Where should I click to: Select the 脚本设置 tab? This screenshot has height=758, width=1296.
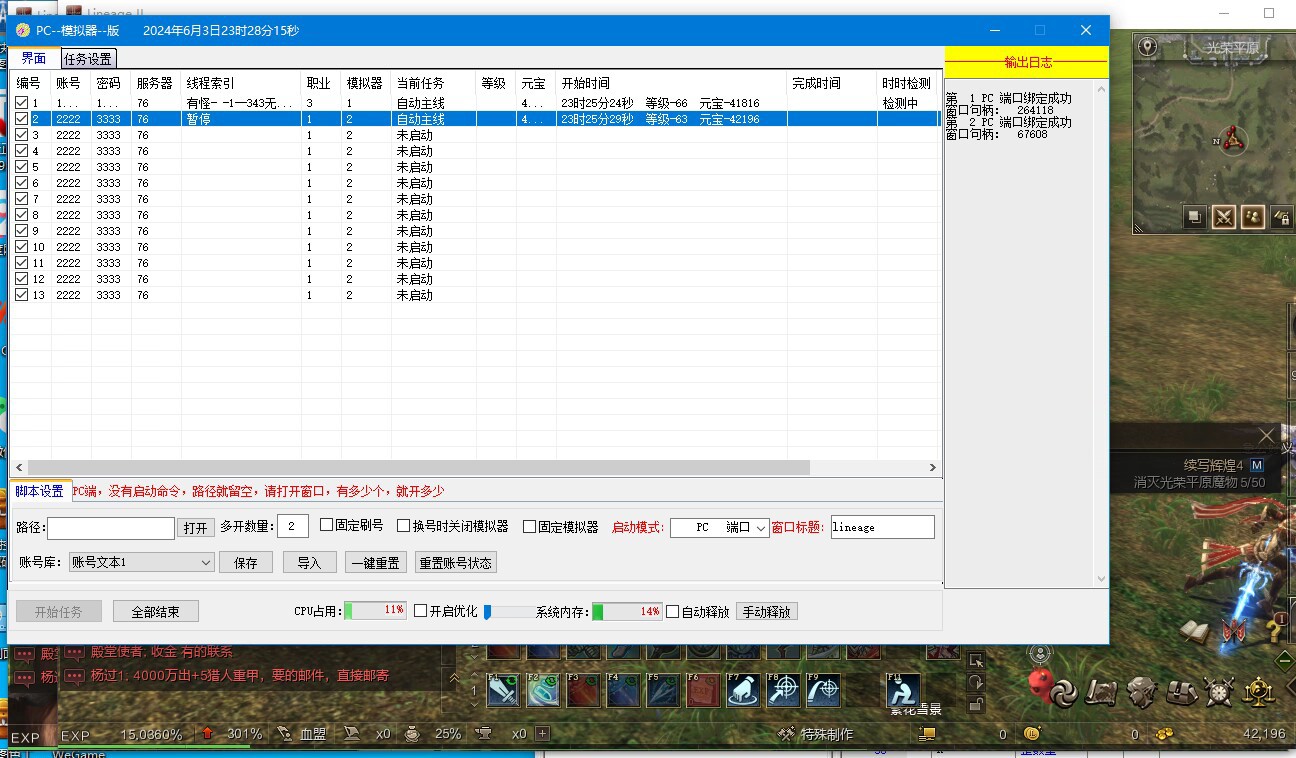(x=39, y=491)
